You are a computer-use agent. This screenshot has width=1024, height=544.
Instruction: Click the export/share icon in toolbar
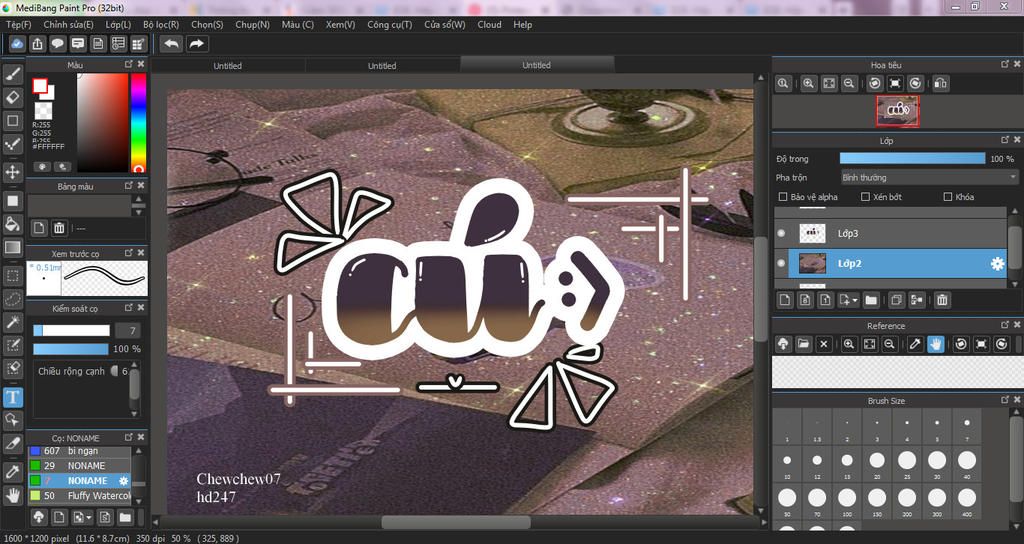[38, 44]
